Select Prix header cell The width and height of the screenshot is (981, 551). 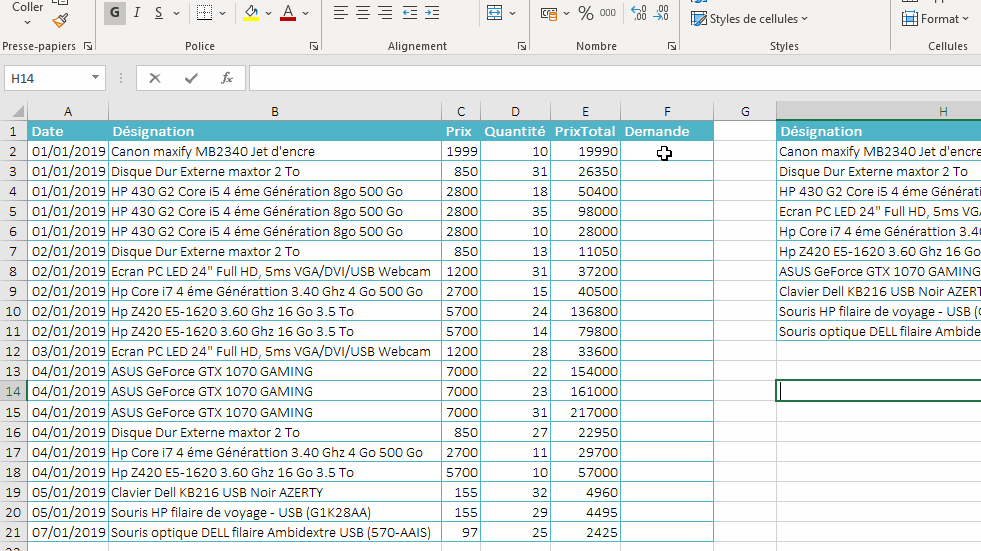point(461,131)
